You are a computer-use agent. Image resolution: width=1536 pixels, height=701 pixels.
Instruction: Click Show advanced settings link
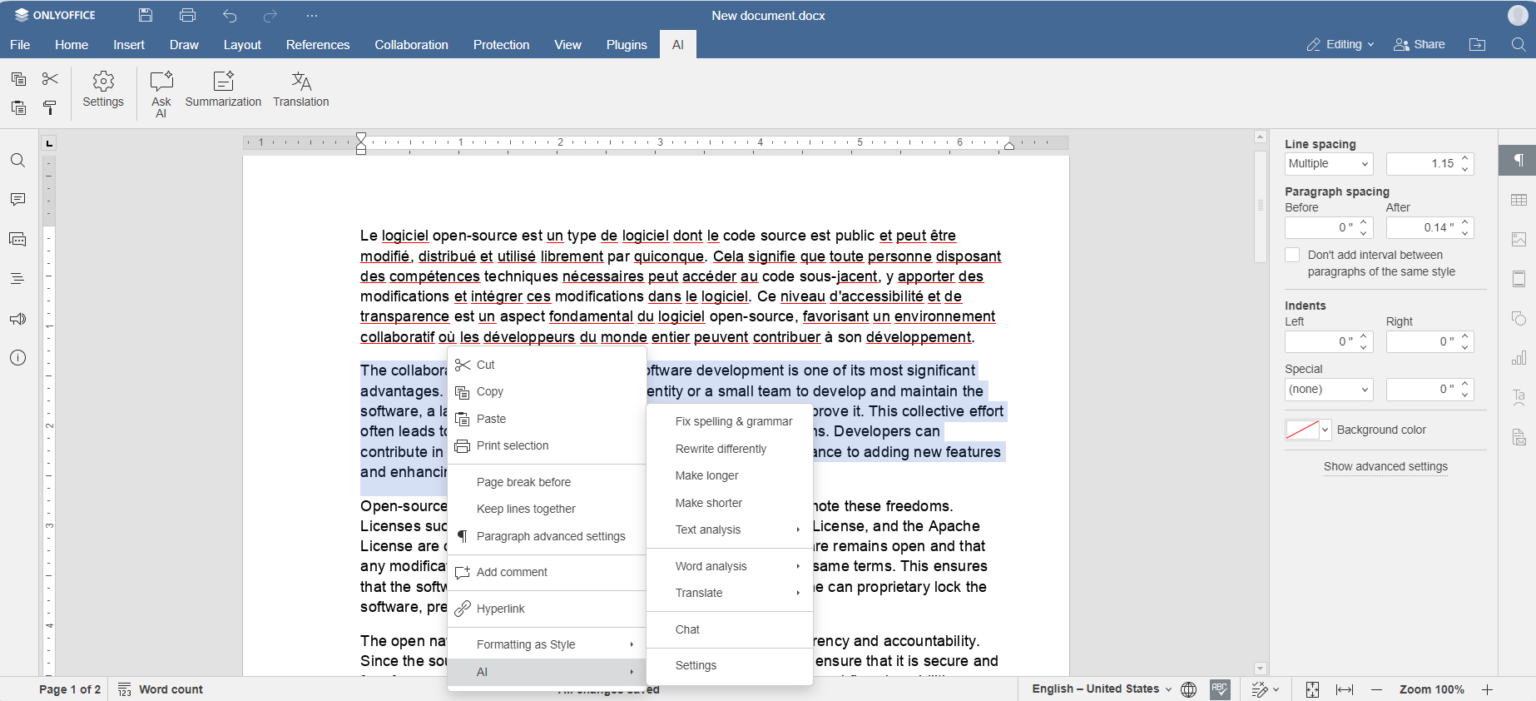pyautogui.click(x=1385, y=466)
